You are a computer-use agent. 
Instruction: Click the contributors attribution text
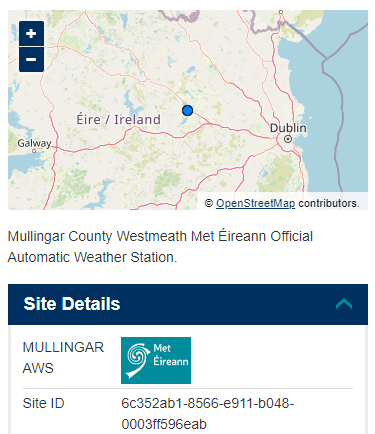click(x=329, y=203)
